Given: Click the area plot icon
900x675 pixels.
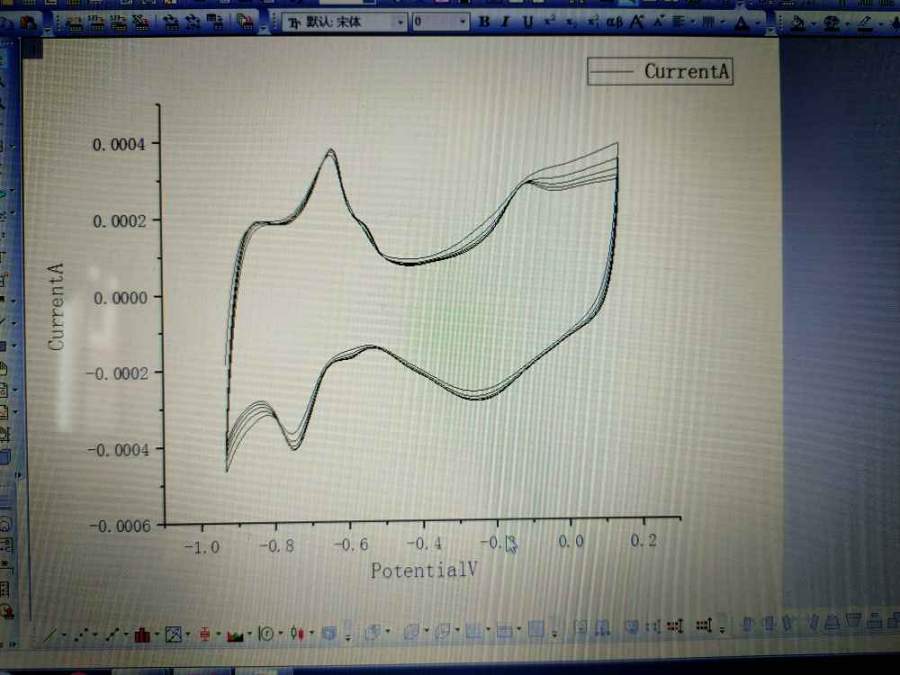Looking at the screenshot, I should (x=237, y=634).
